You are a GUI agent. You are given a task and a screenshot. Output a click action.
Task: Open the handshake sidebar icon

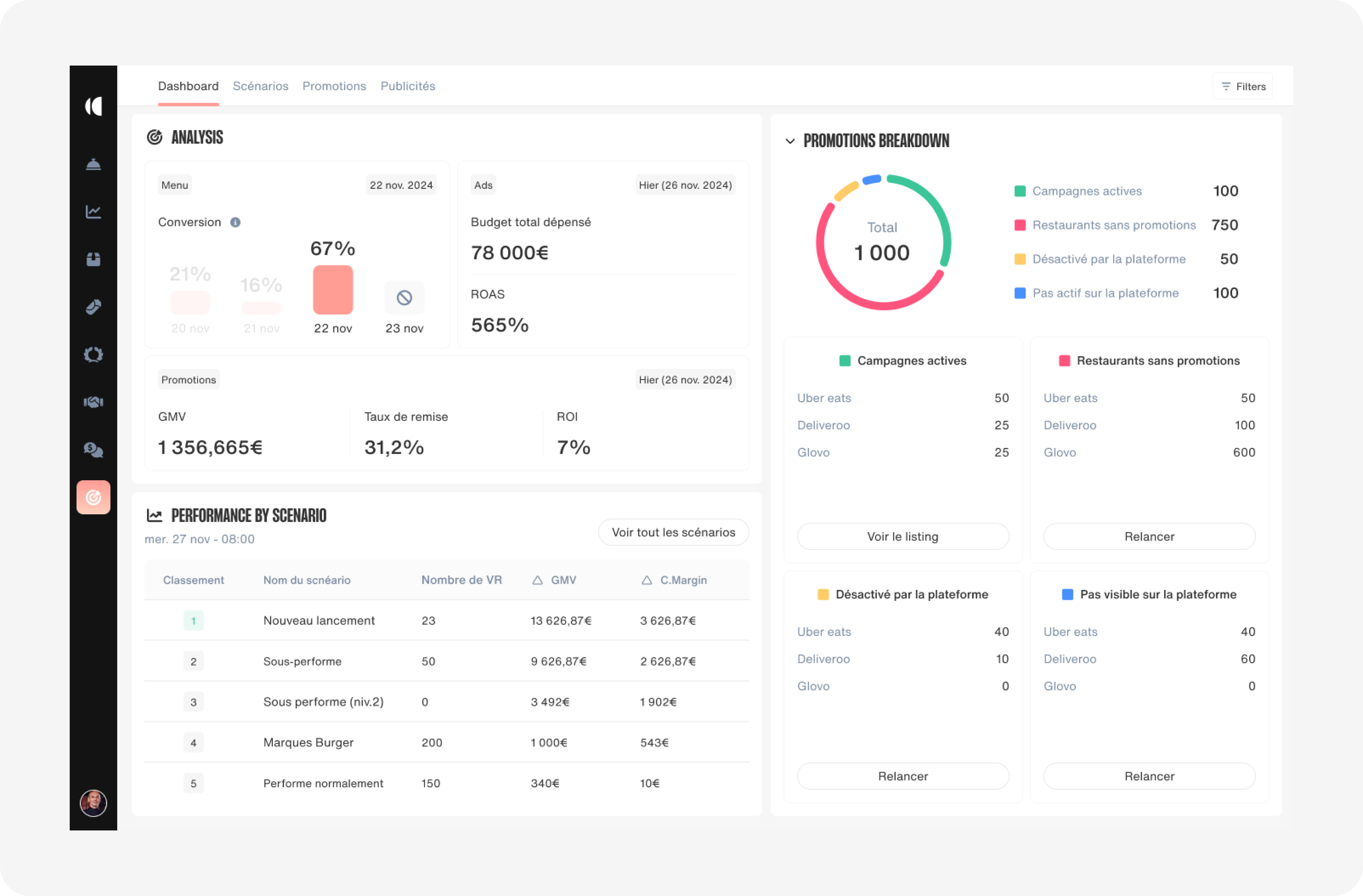93,402
